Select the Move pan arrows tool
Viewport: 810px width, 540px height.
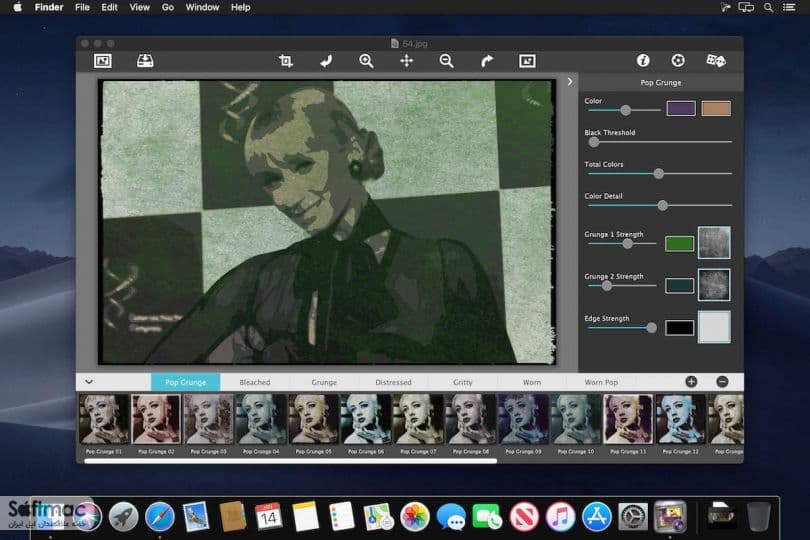click(x=407, y=61)
